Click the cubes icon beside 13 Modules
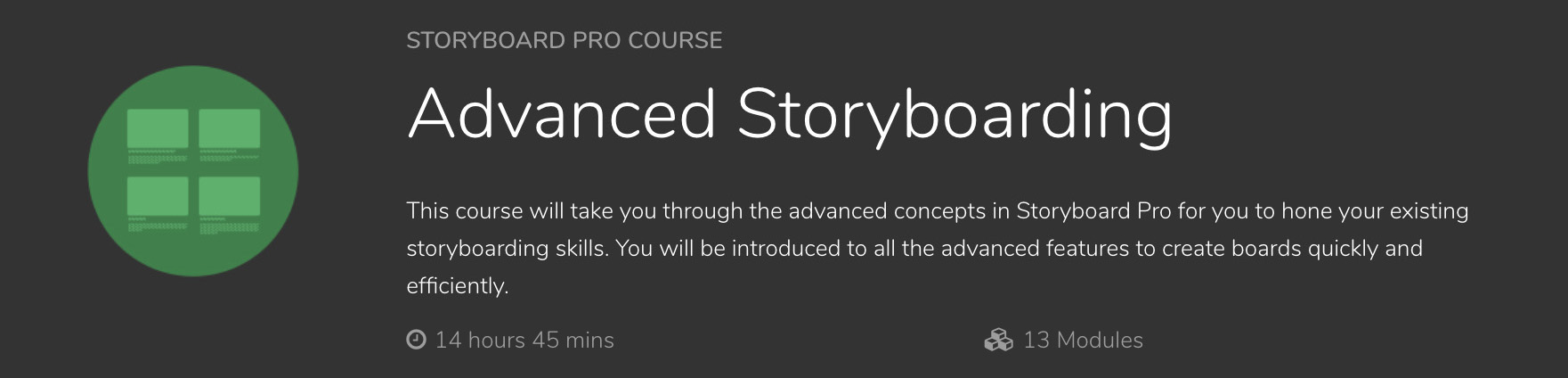Viewport: 1568px width, 378px height. click(999, 340)
